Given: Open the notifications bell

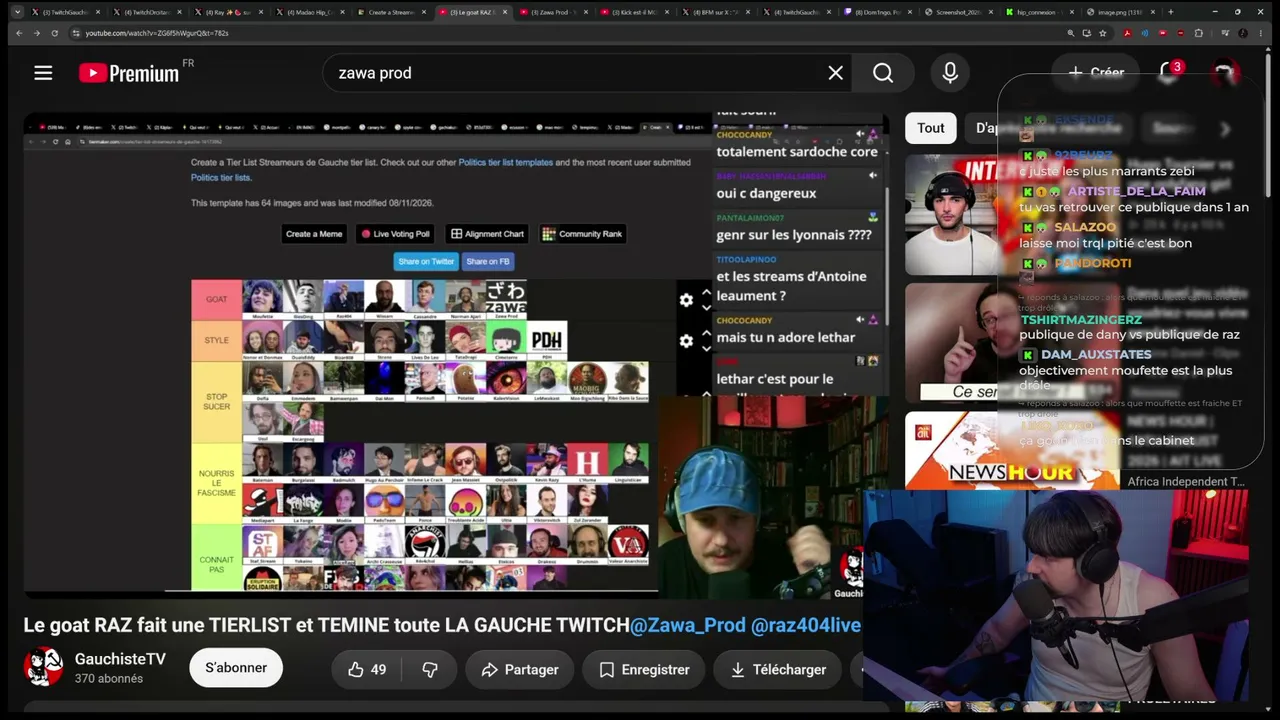Looking at the screenshot, I should [1168, 73].
